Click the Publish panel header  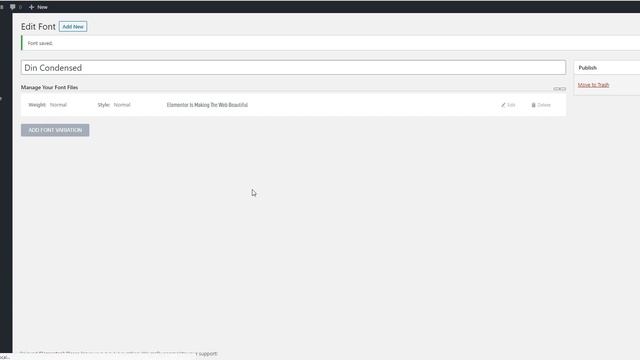point(607,68)
